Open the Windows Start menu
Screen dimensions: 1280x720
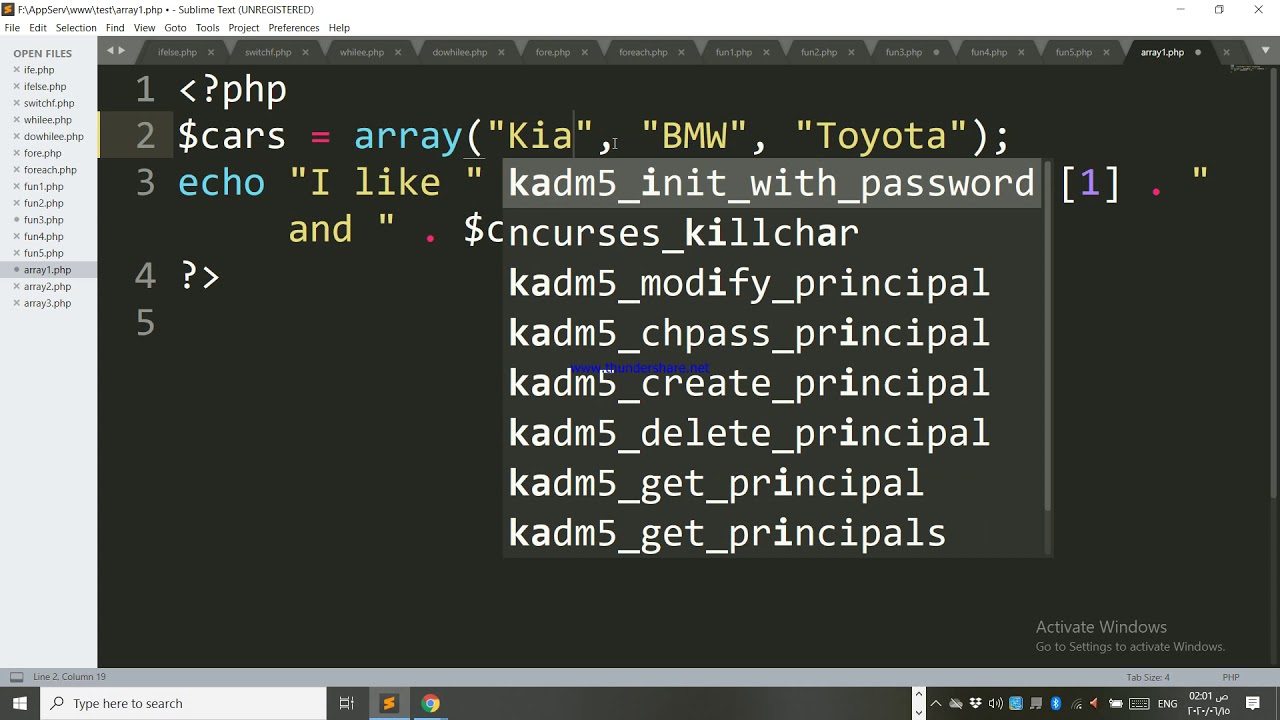(x=20, y=703)
